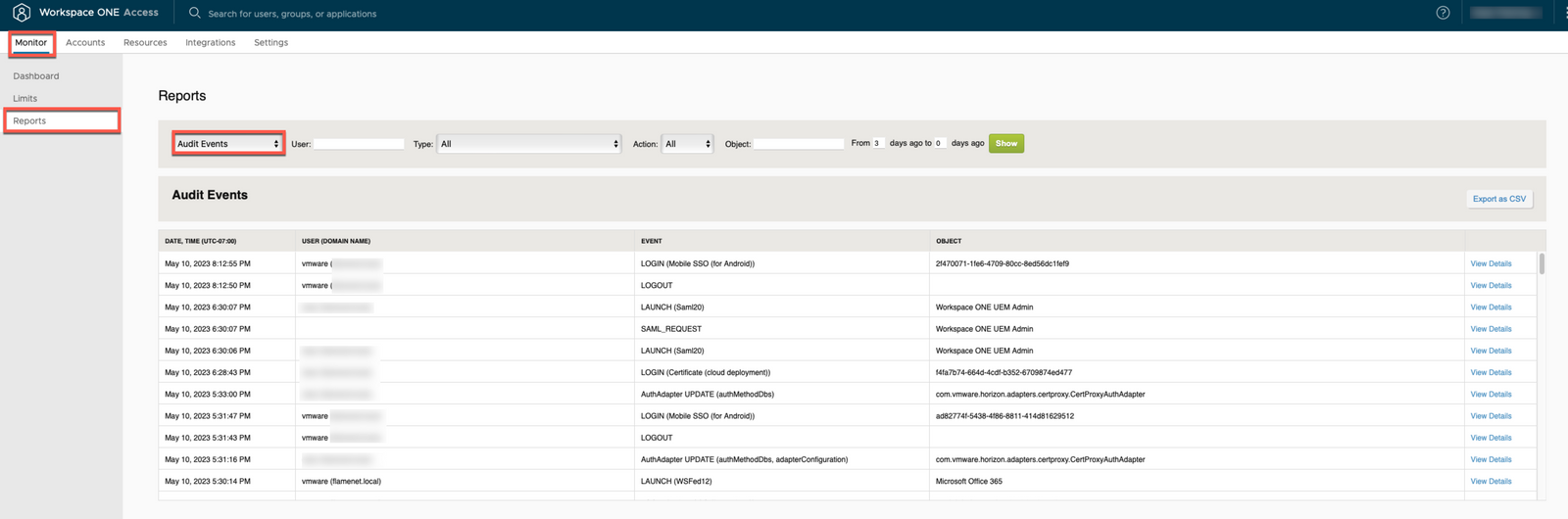This screenshot has width=1568, height=519.
Task: Click the 'to' days ago field
Action: [x=940, y=143]
